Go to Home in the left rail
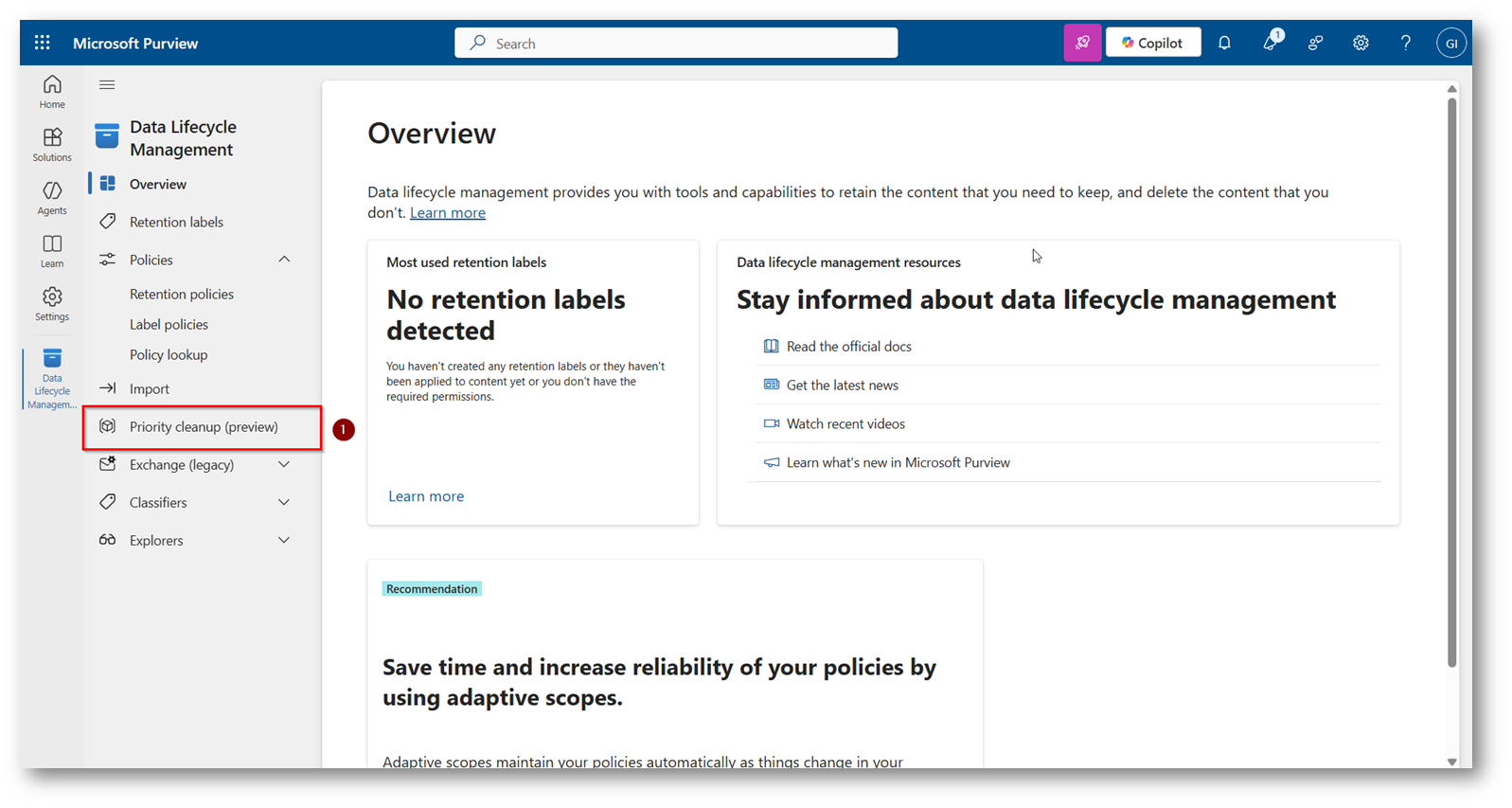 (52, 92)
